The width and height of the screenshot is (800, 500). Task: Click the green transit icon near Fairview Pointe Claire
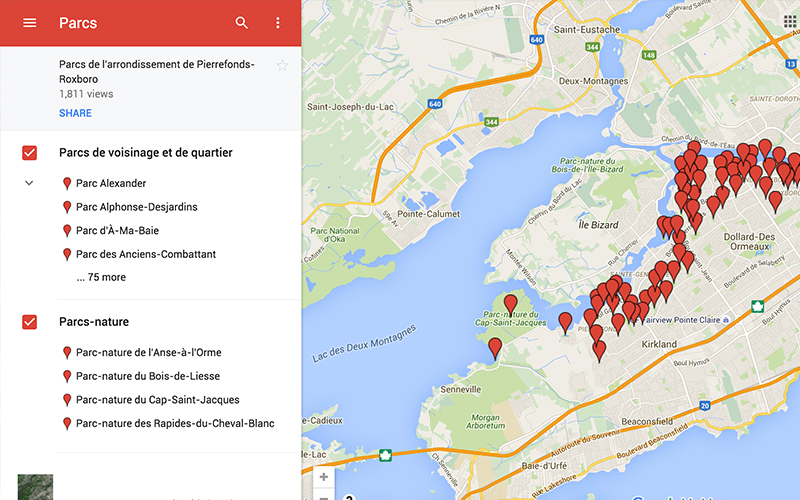pyautogui.click(x=757, y=307)
